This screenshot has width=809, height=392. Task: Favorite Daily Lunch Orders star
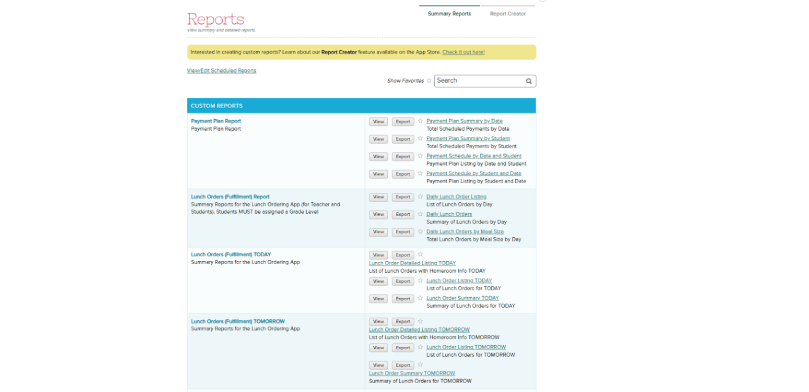420,214
